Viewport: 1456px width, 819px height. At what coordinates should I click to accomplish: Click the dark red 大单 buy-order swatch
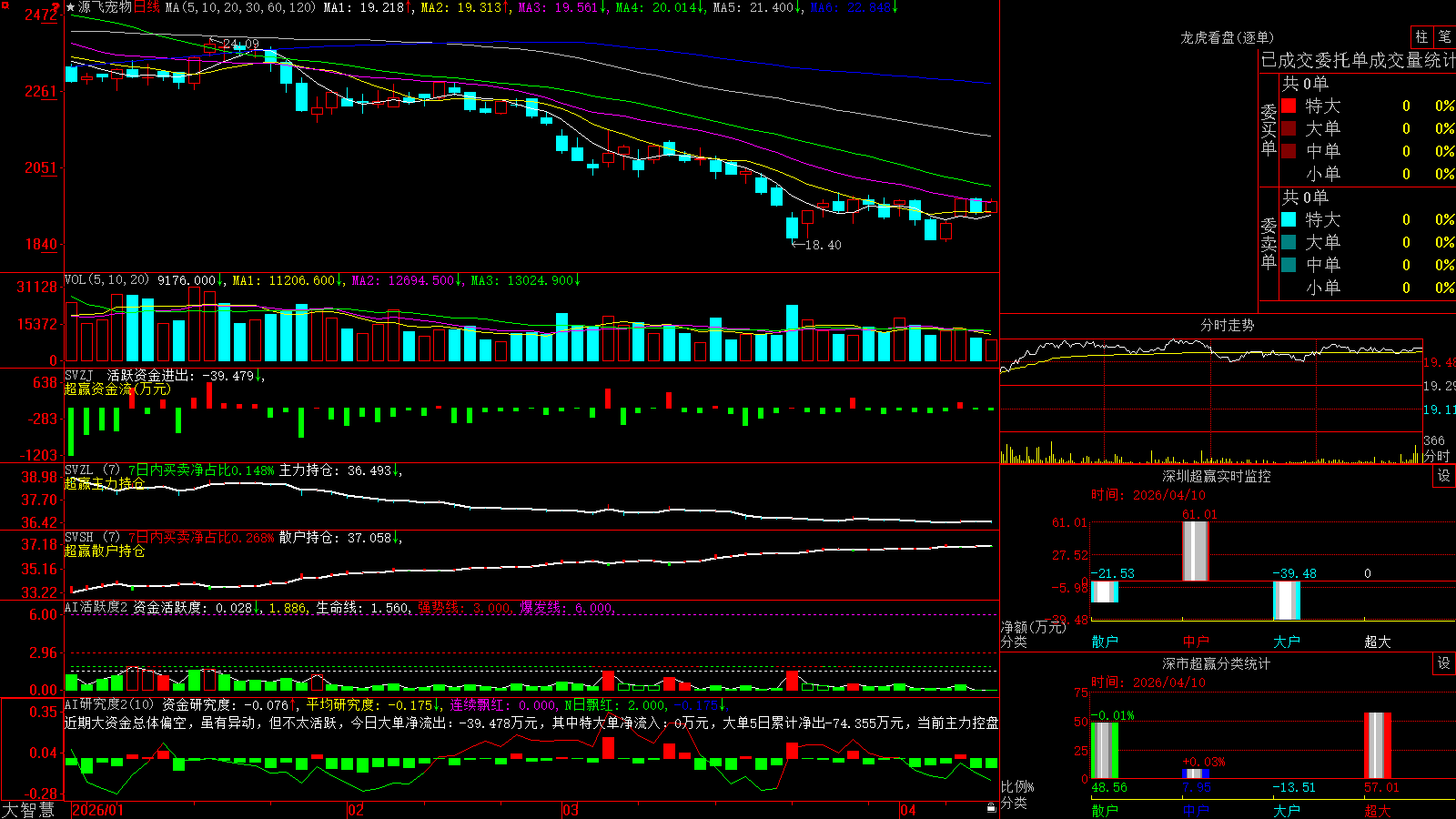(1289, 128)
